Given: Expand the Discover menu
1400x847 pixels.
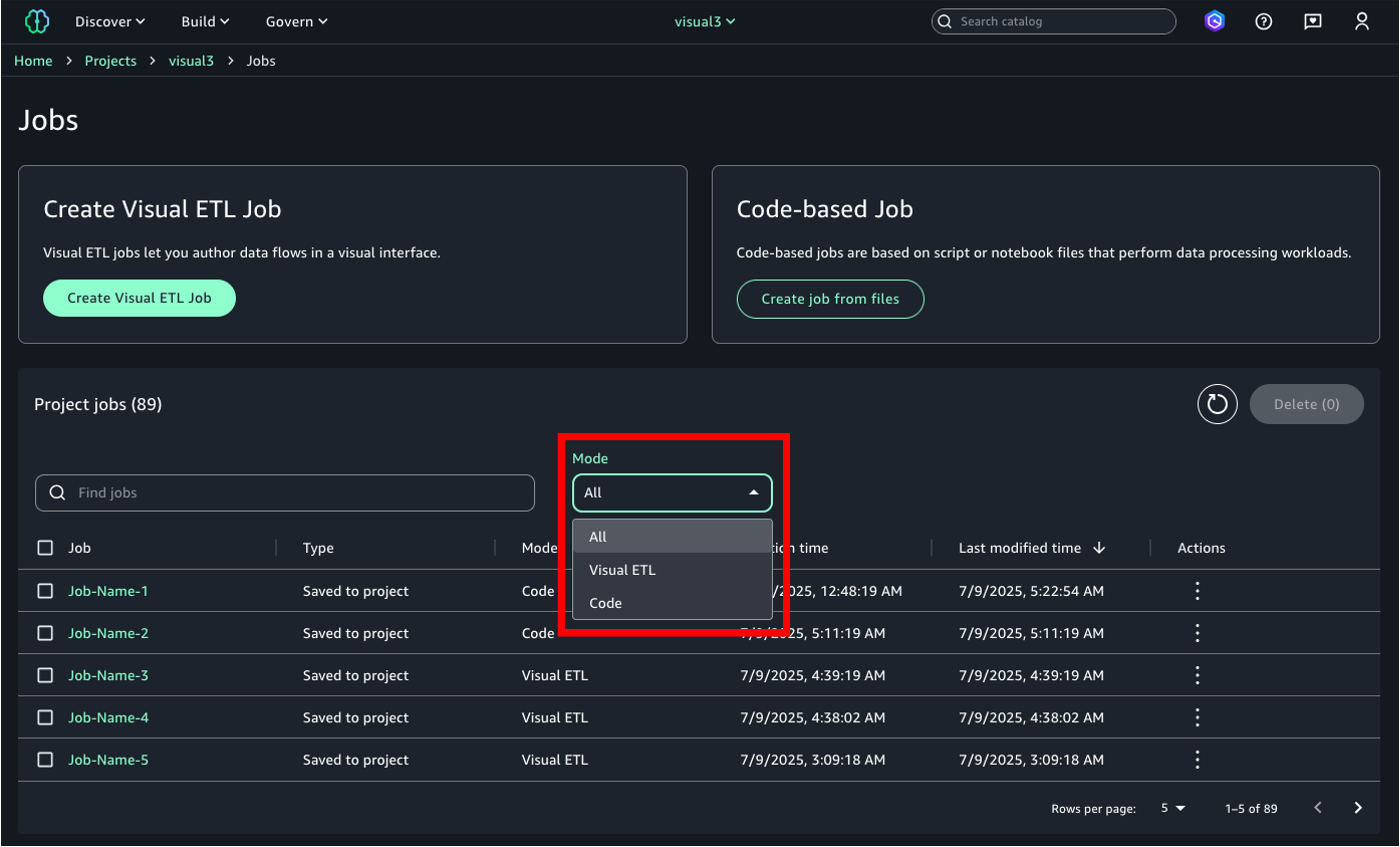Looking at the screenshot, I should click(x=110, y=22).
